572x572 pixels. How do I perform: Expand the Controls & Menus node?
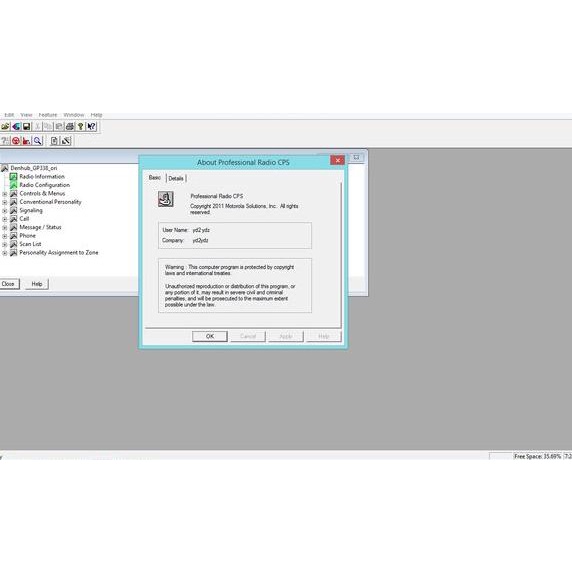tap(5, 194)
